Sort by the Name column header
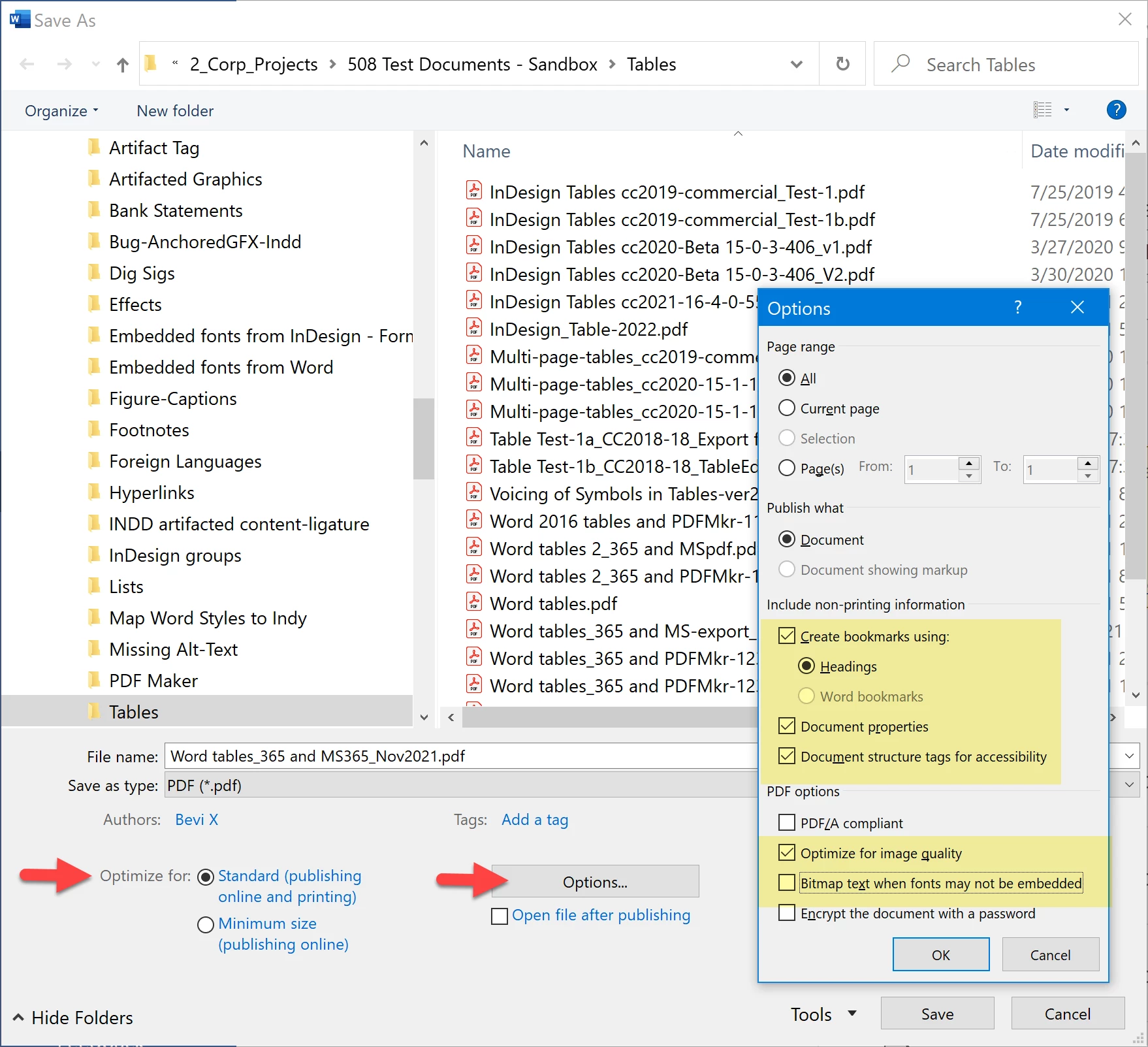 (x=486, y=151)
